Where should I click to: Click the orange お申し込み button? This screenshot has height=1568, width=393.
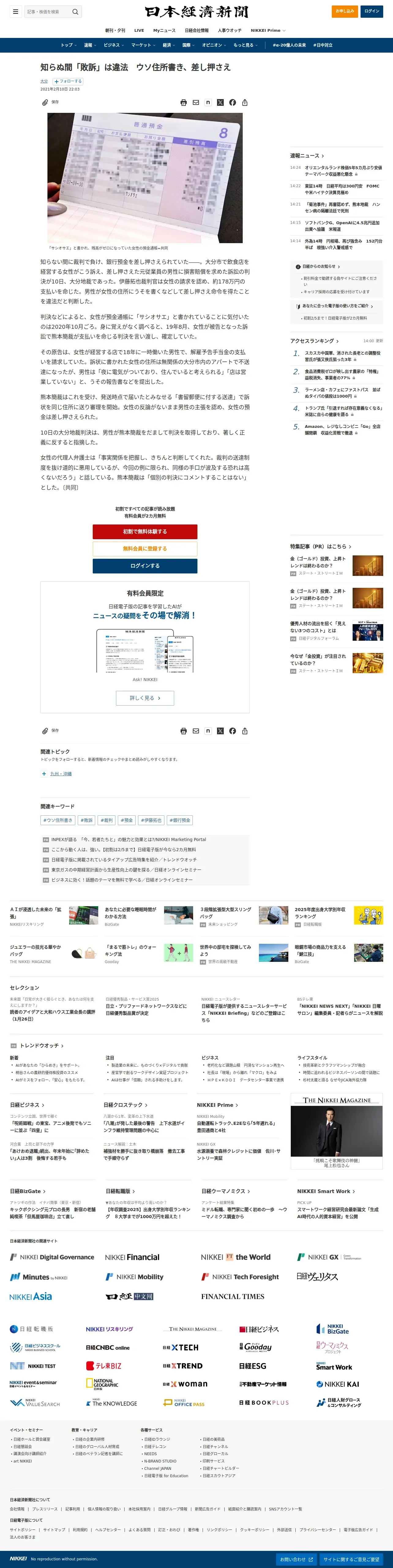[345, 11]
